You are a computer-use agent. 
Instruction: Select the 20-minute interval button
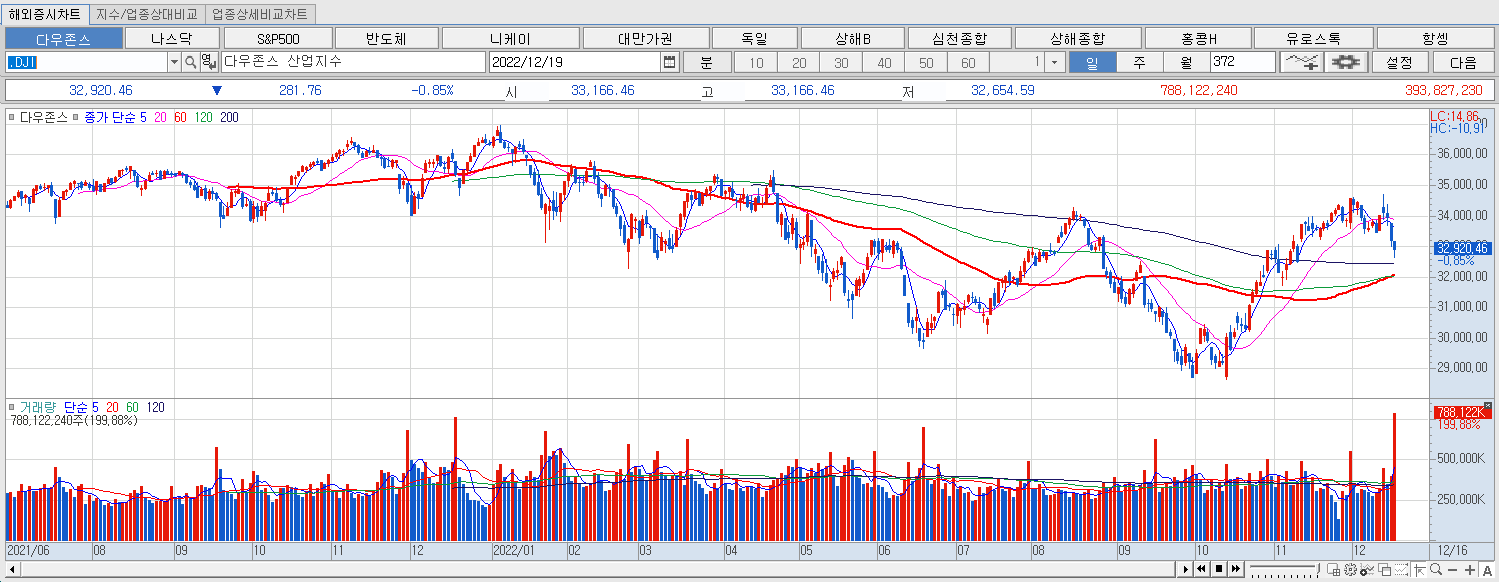799,62
